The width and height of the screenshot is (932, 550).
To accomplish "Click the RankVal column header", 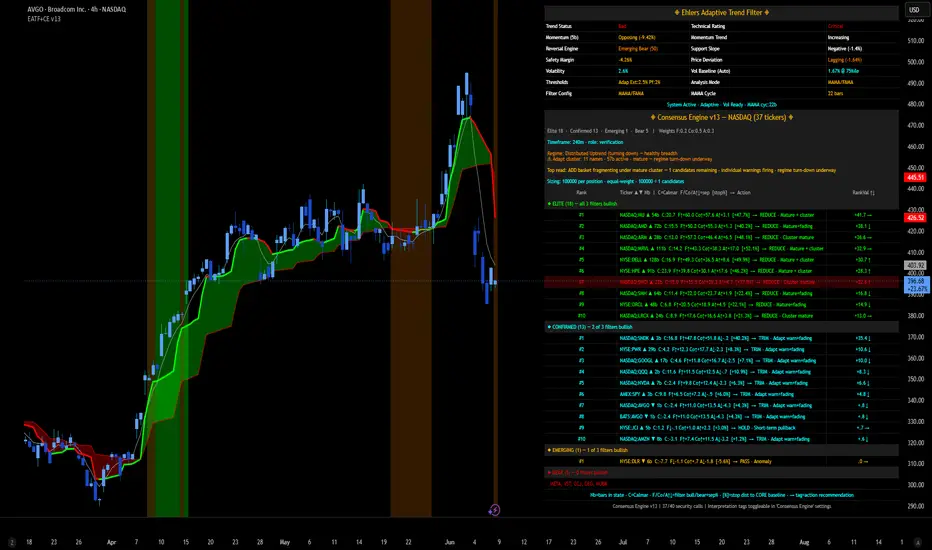I will [x=863, y=193].
